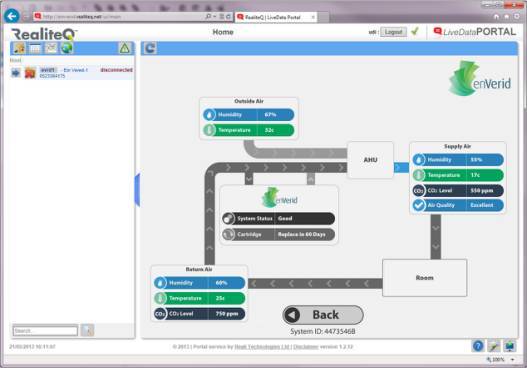527x368 pixels.
Task: Select the globe map icon in sidebar toolbar
Action: 67,48
